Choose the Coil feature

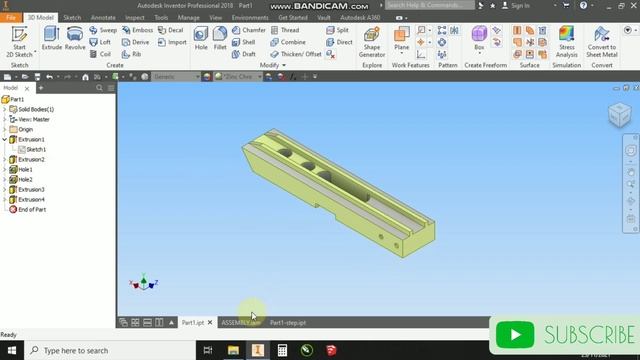[100, 54]
